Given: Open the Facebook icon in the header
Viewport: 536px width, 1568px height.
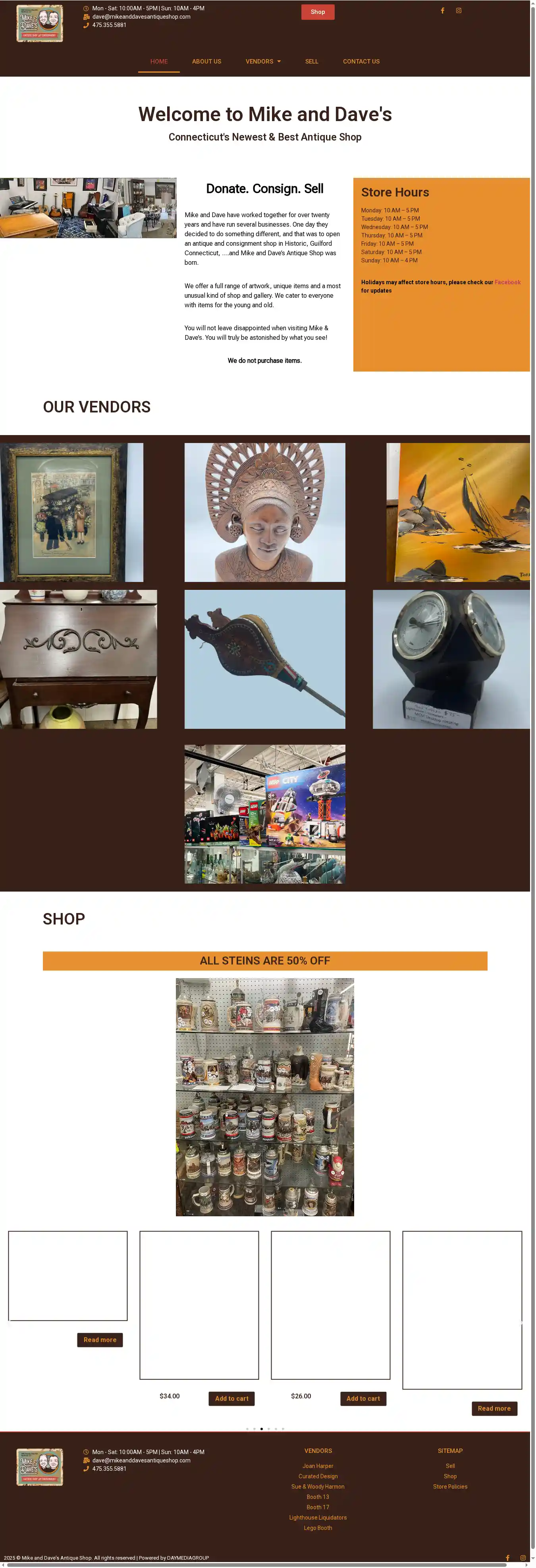Looking at the screenshot, I should pos(442,10).
